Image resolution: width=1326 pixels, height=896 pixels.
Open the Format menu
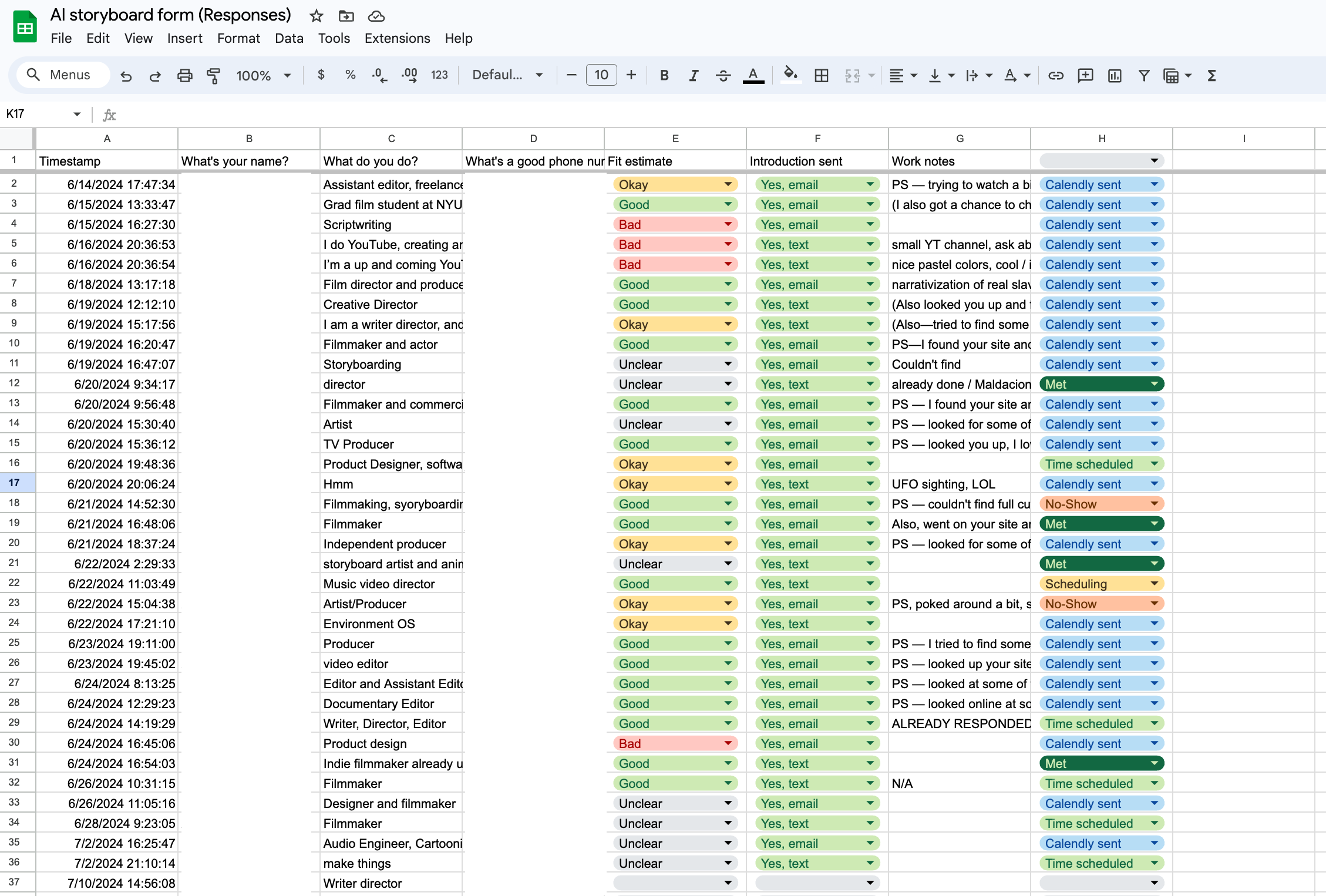pyautogui.click(x=238, y=38)
